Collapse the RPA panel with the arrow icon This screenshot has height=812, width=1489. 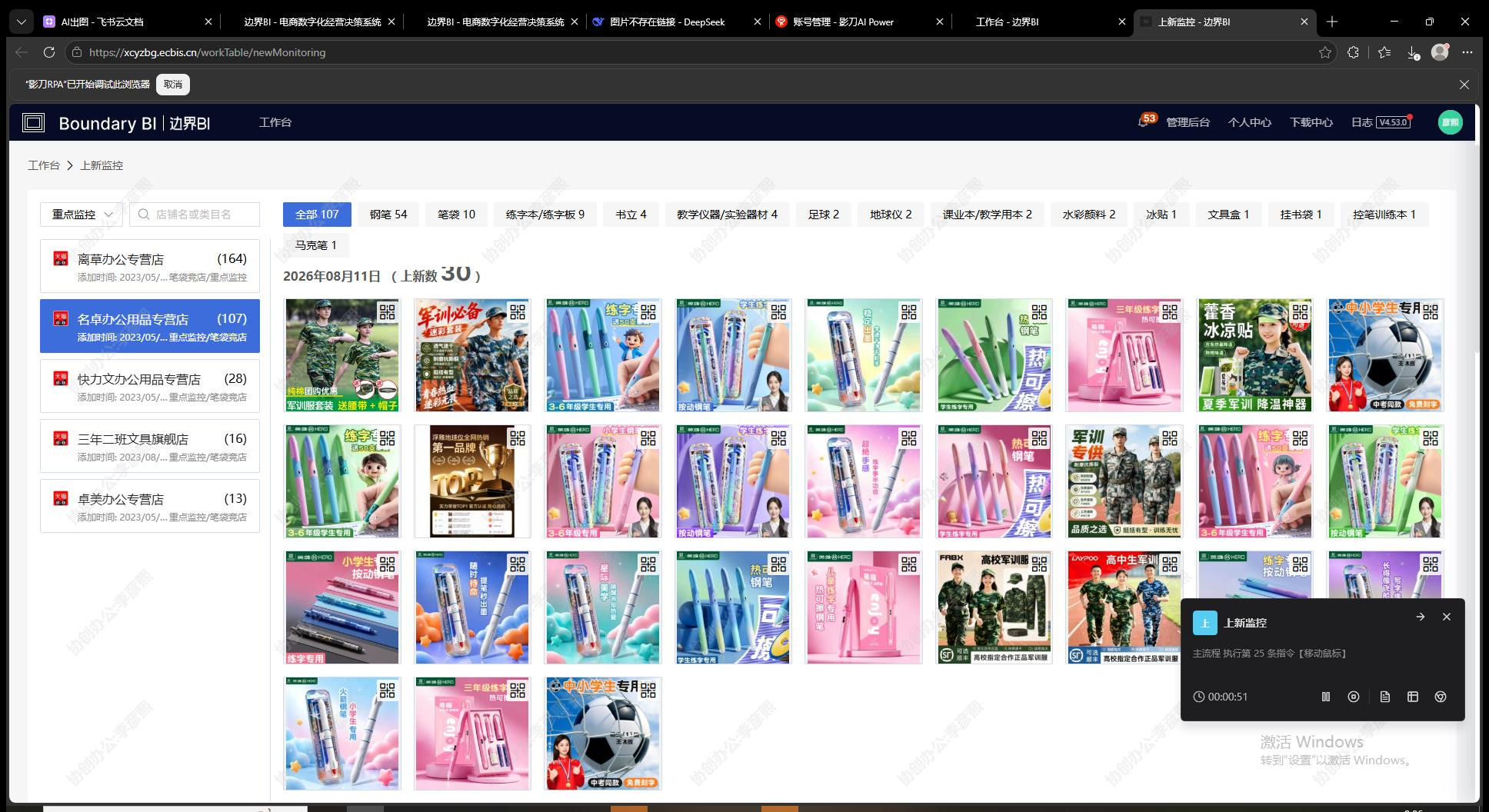pos(1421,617)
